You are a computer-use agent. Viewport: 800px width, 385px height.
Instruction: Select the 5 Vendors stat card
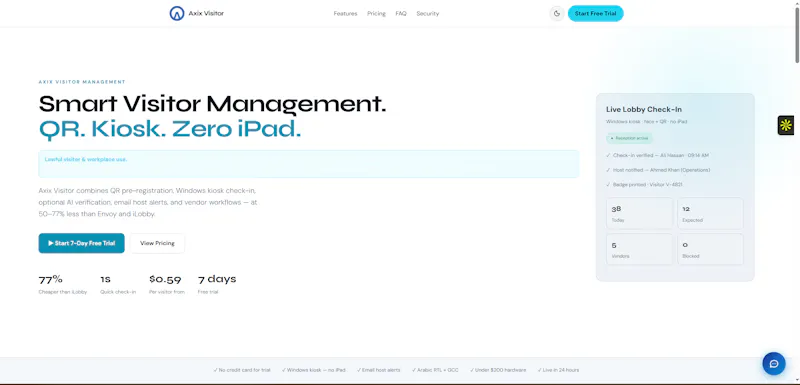(x=639, y=249)
